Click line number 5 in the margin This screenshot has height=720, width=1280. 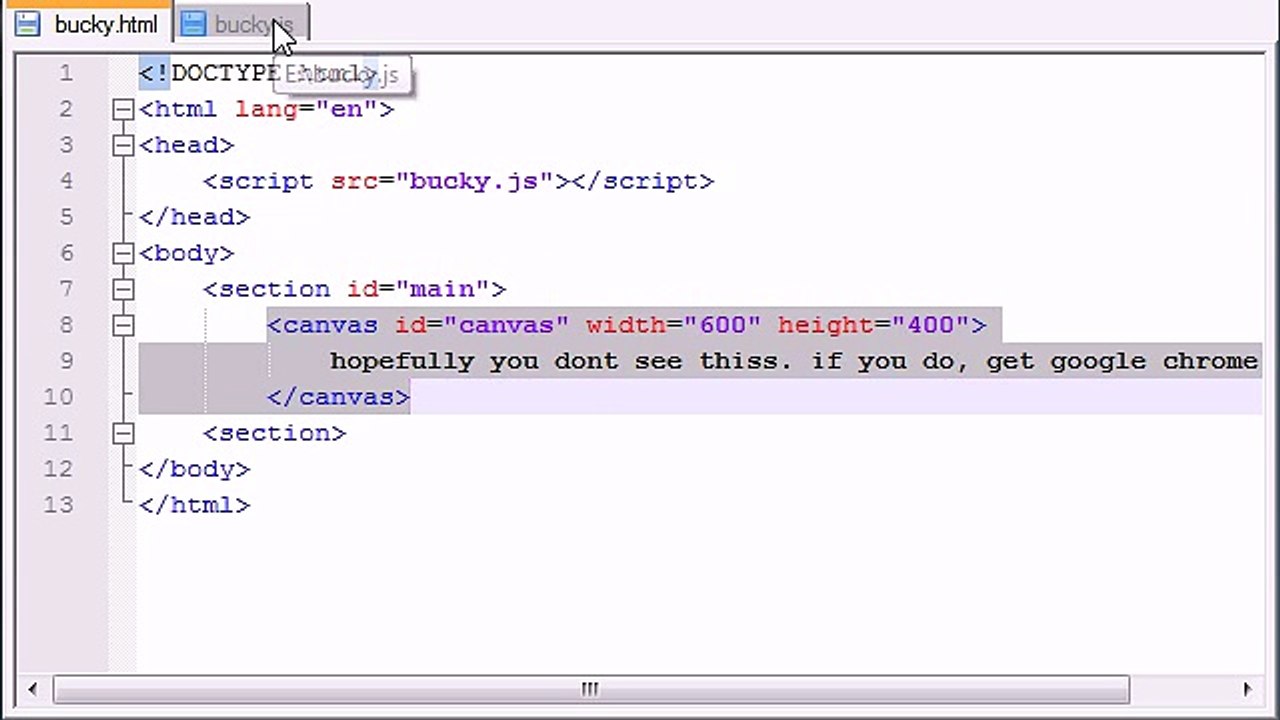[66, 217]
